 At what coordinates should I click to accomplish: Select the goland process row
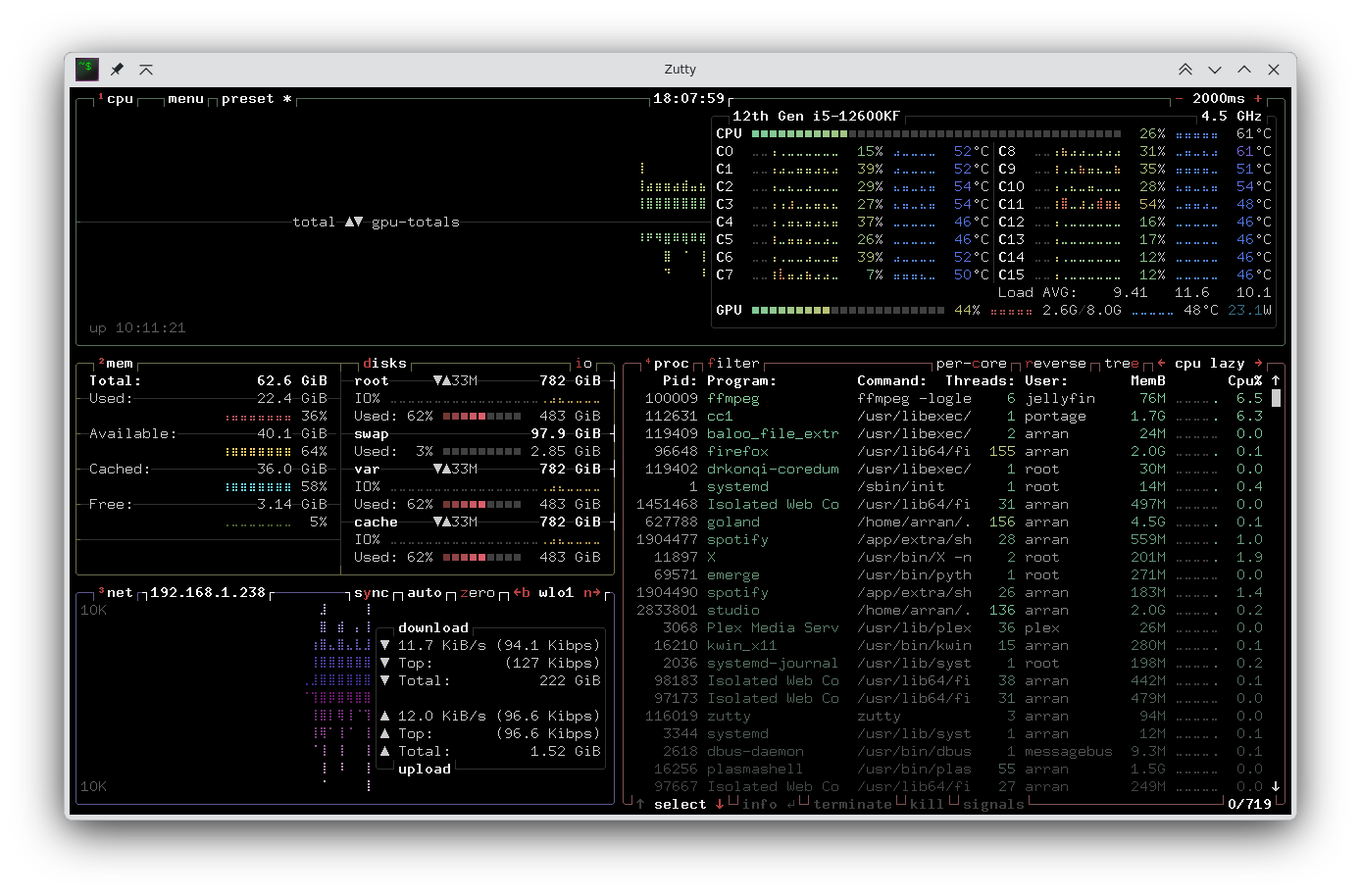click(949, 522)
